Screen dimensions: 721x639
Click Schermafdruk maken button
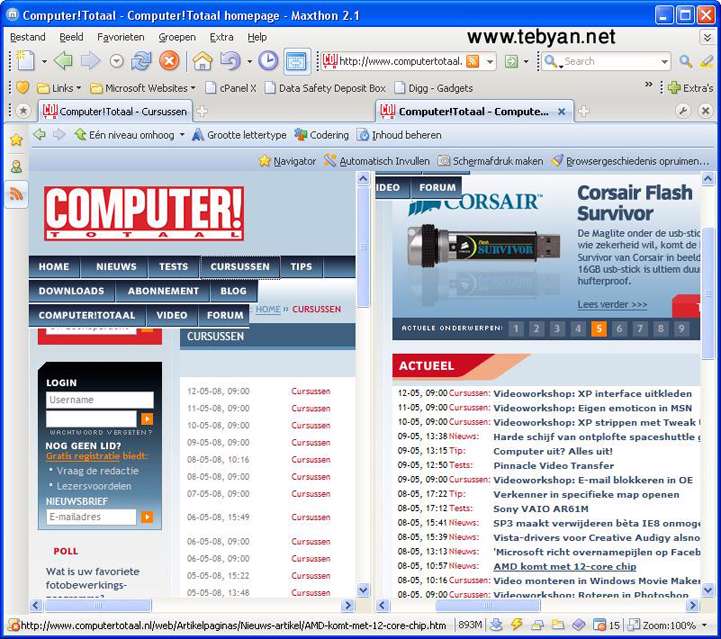click(490, 161)
